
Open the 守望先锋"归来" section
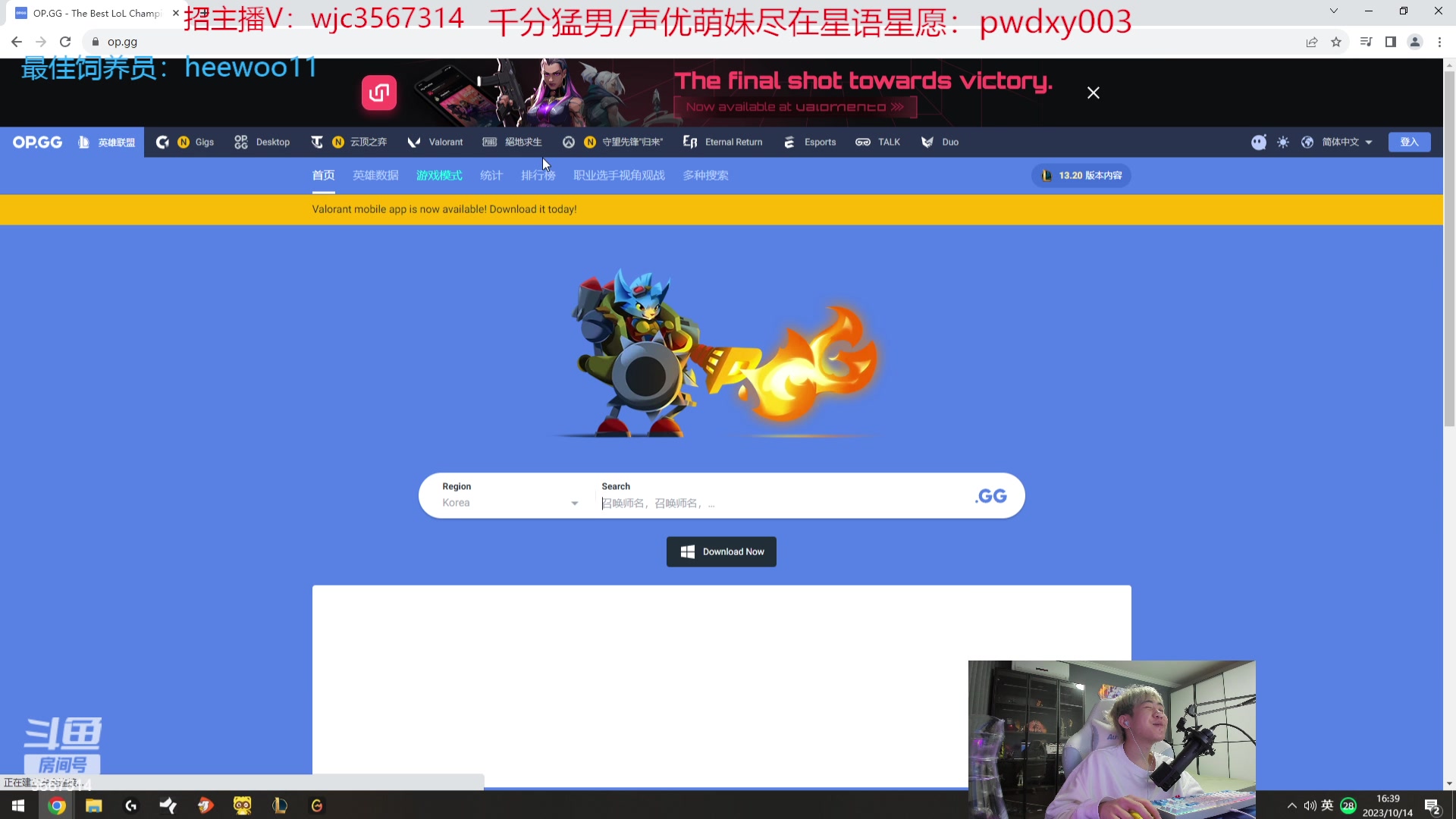613,142
